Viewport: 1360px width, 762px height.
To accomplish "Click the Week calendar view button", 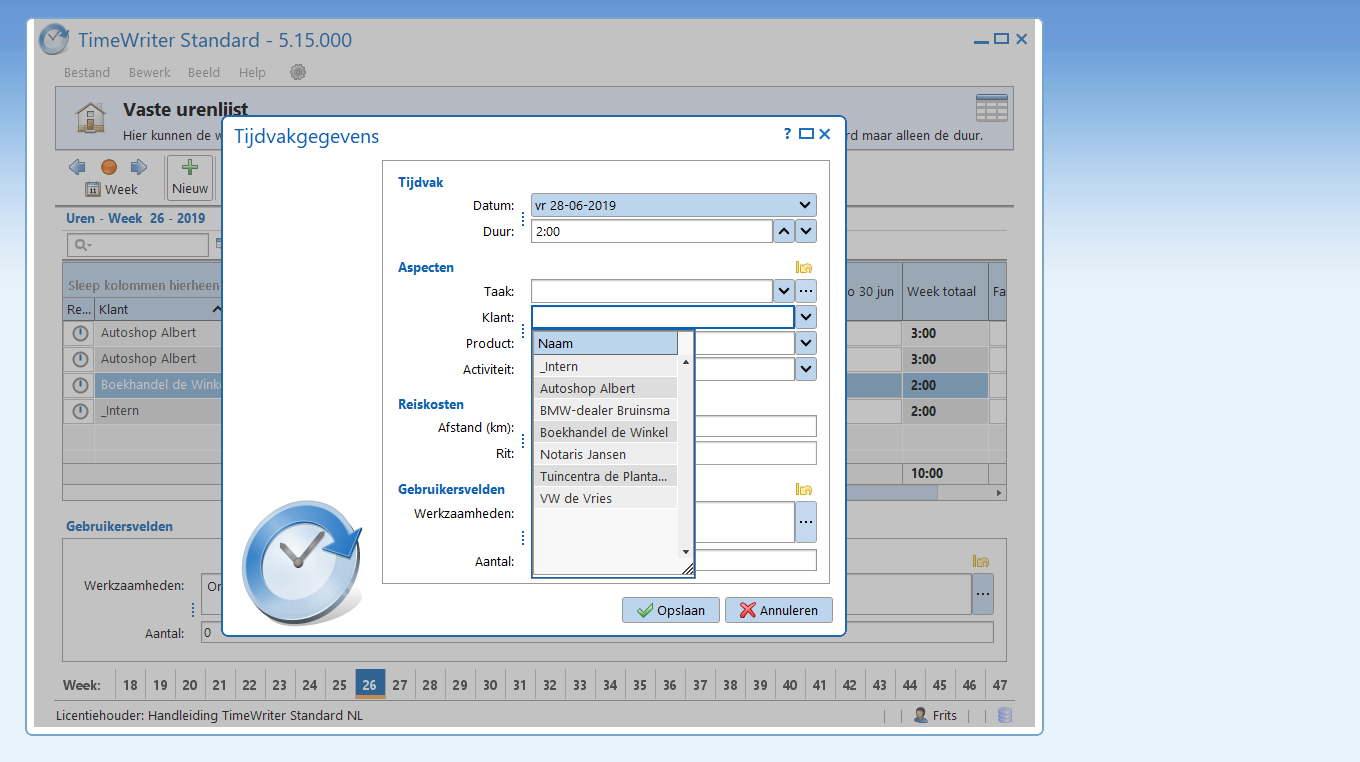I will 111,189.
